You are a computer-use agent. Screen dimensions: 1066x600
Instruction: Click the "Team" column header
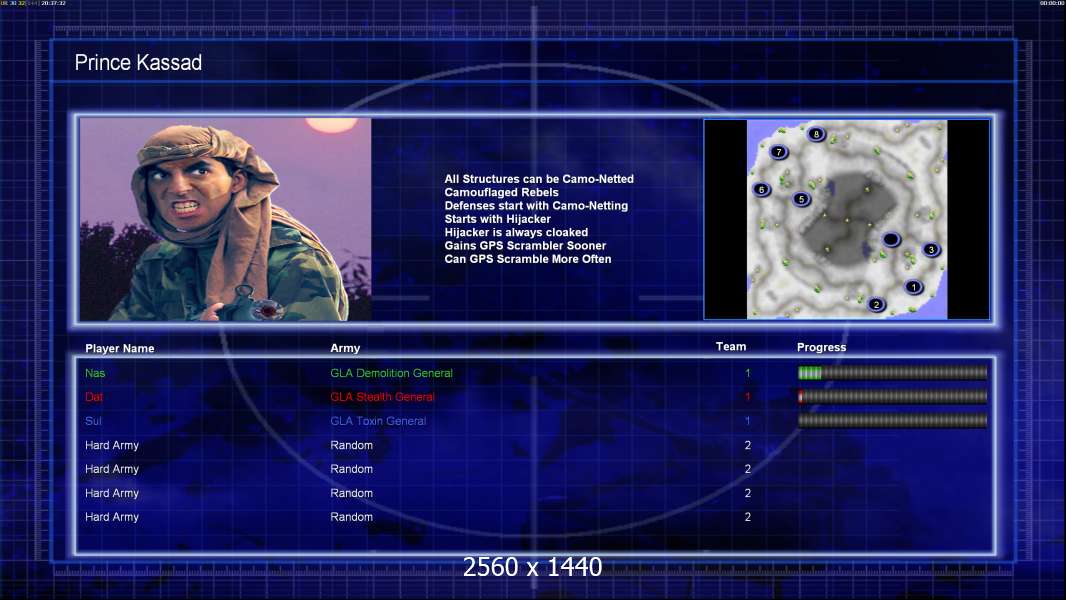(x=731, y=347)
